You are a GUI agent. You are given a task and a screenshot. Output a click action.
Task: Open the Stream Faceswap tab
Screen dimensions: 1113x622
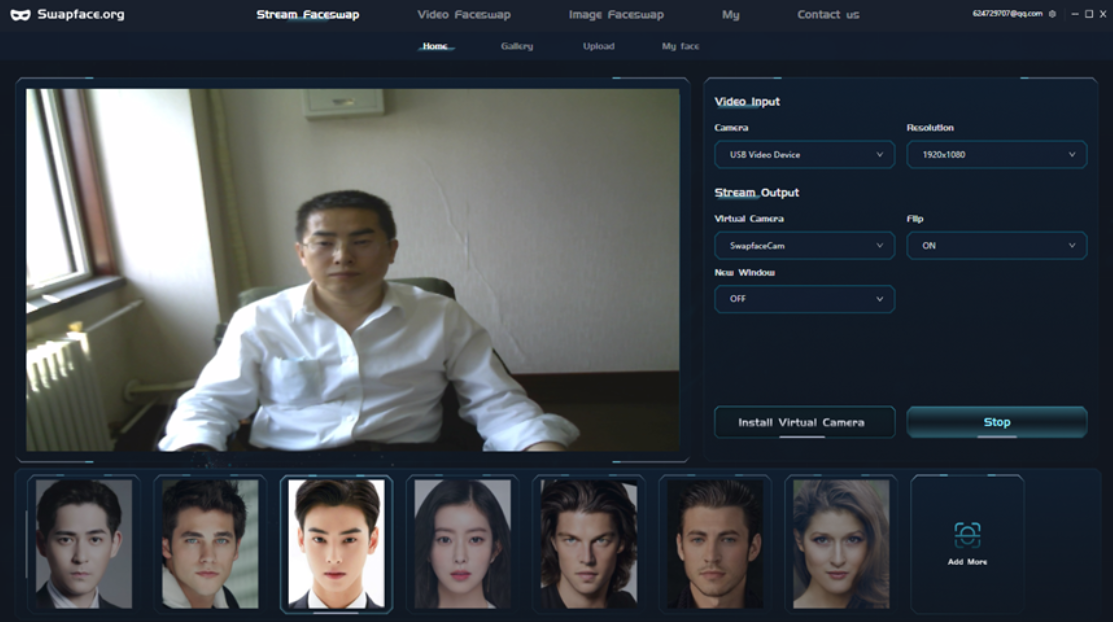pyautogui.click(x=307, y=14)
